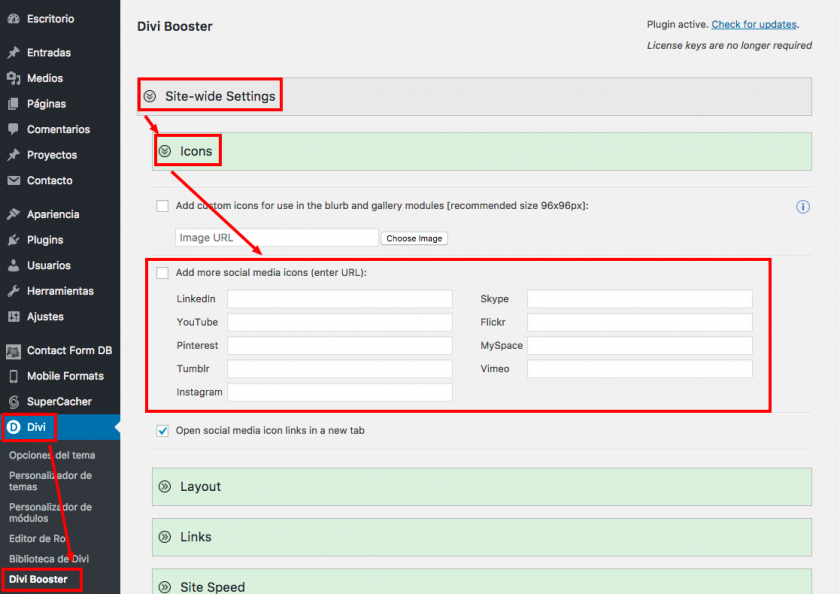Click the info icon beside custom icons option
This screenshot has width=840, height=594.
coord(802,207)
